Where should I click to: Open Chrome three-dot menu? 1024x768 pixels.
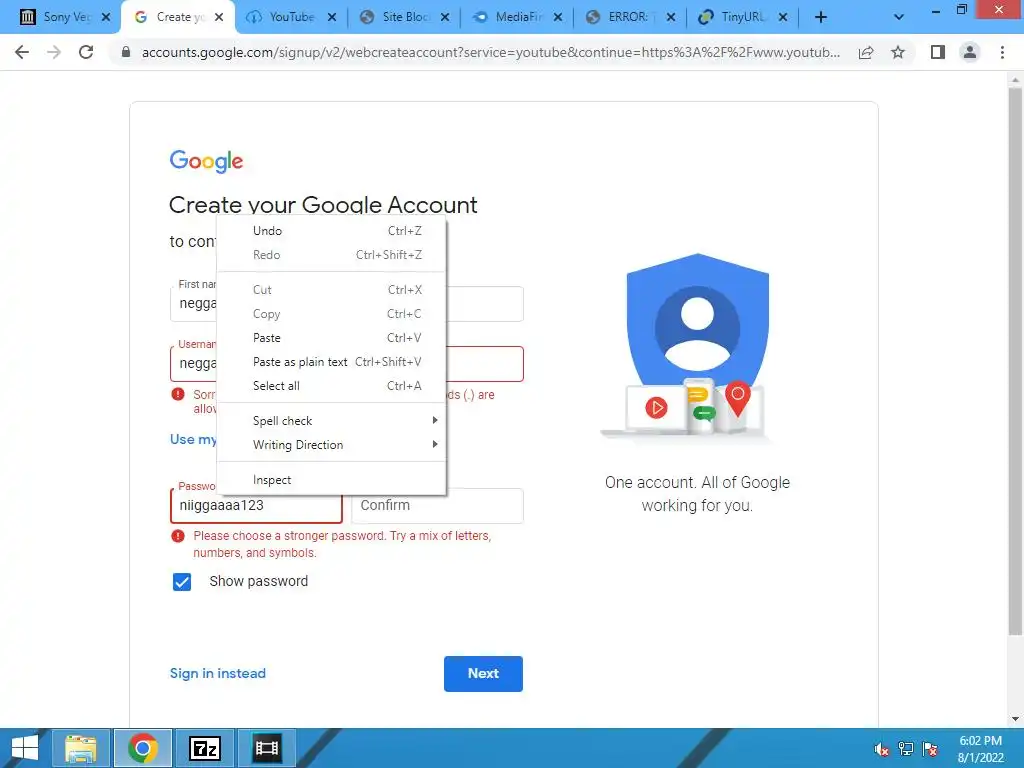(1002, 52)
